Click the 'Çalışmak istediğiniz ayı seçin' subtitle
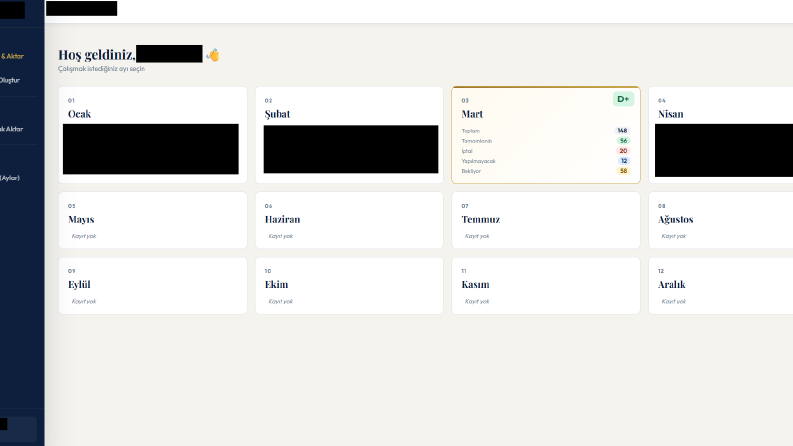The height and width of the screenshot is (446, 793). pyautogui.click(x=101, y=69)
